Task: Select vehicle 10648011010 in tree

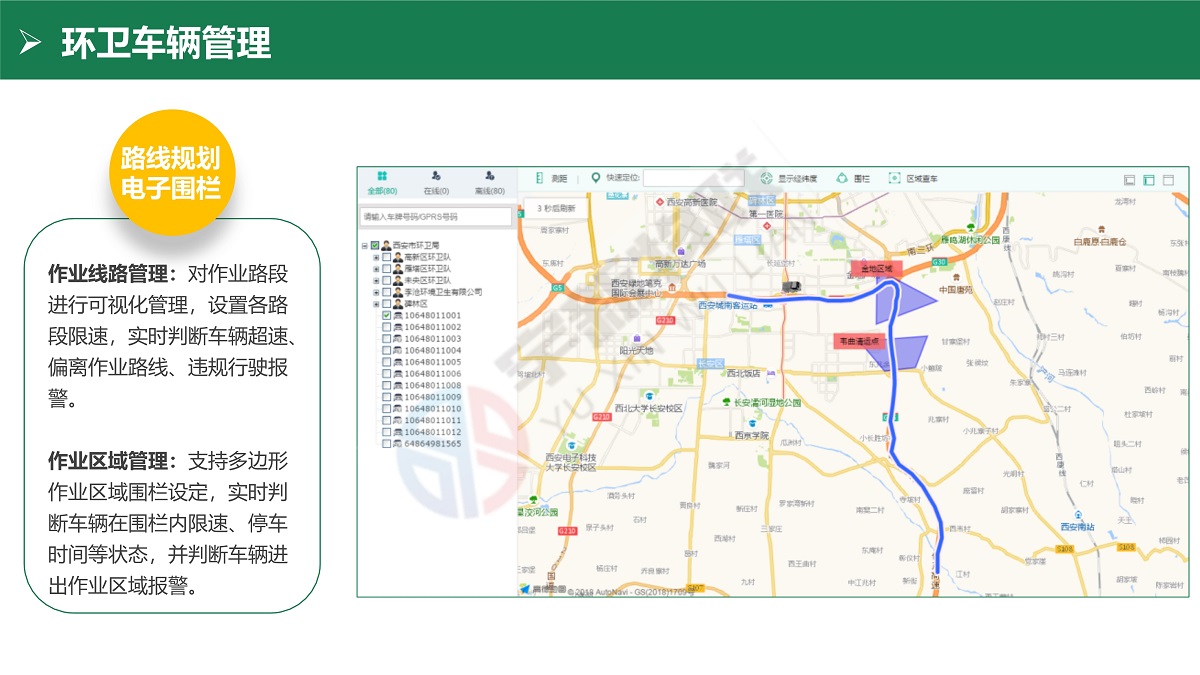Action: pyautogui.click(x=433, y=408)
